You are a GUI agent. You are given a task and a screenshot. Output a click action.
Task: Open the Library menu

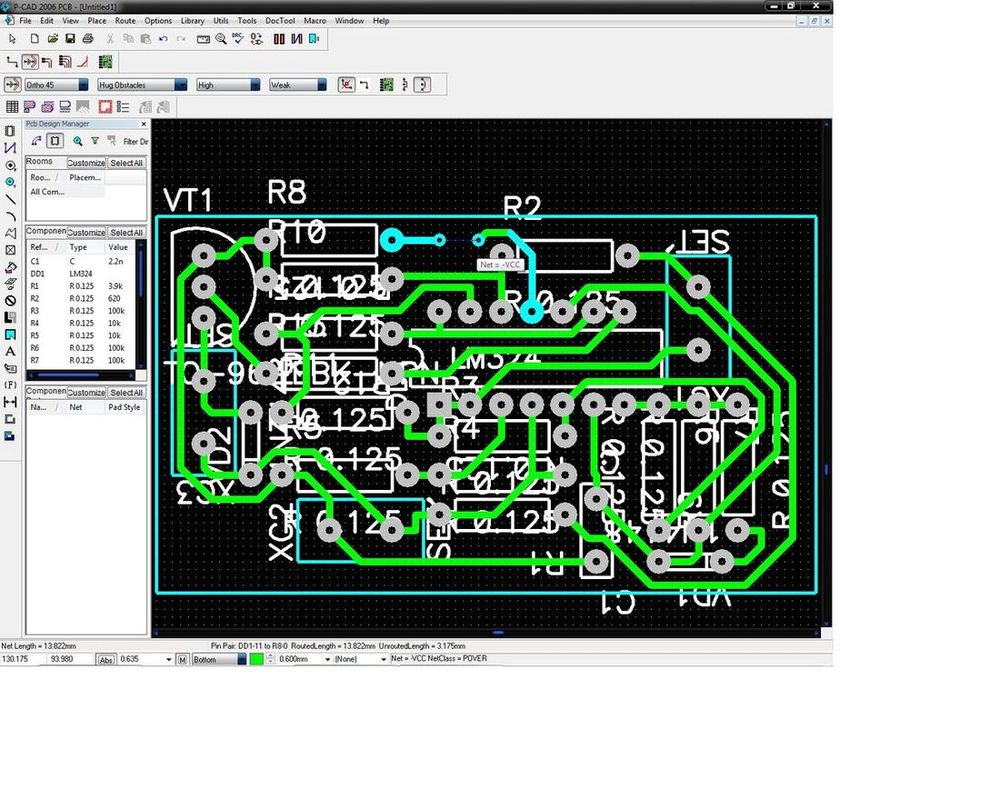192,20
